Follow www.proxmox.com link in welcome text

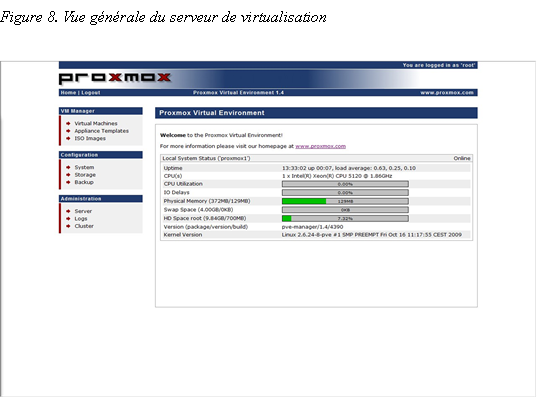point(321,146)
